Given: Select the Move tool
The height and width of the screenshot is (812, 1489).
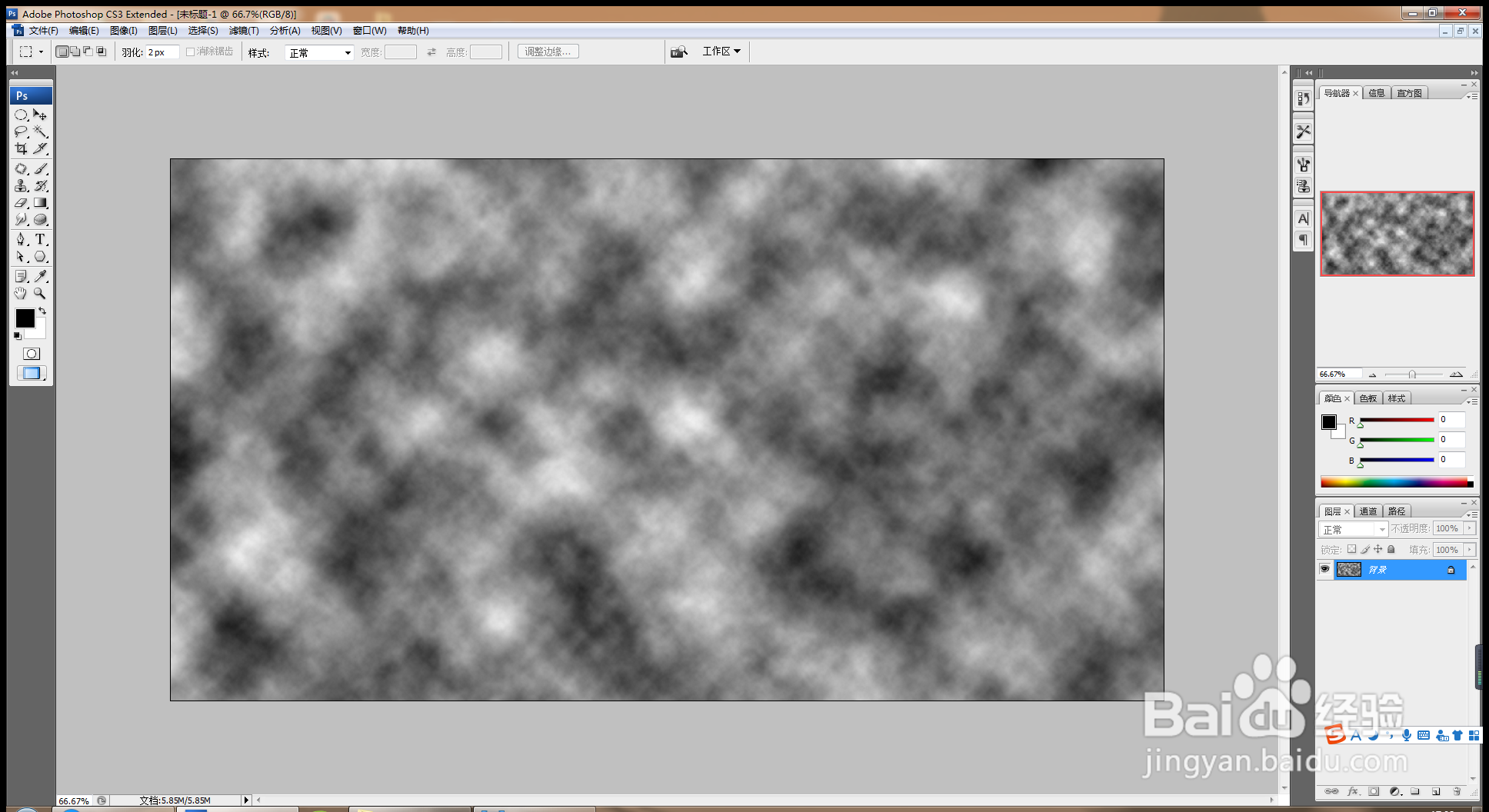Looking at the screenshot, I should pyautogui.click(x=40, y=115).
